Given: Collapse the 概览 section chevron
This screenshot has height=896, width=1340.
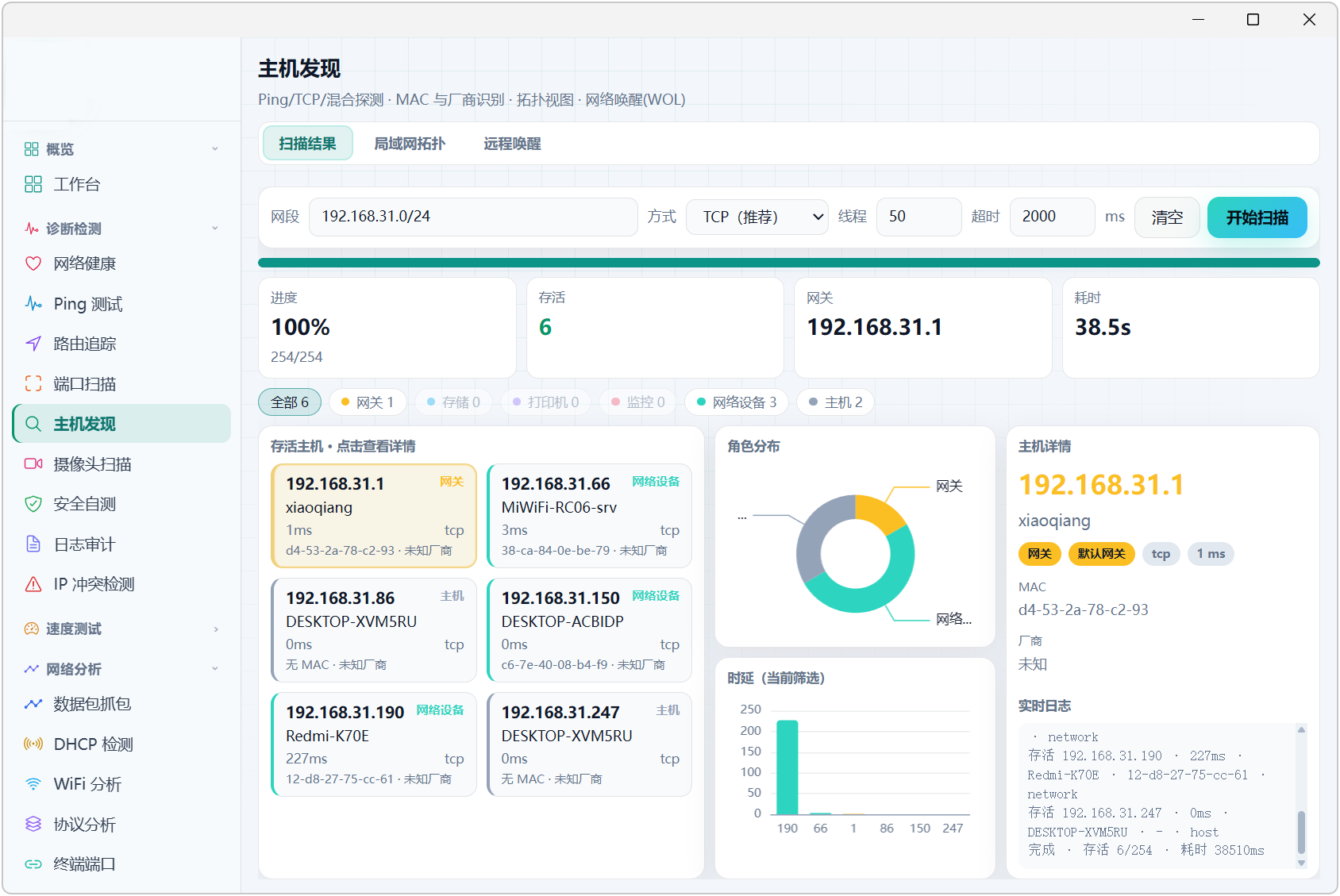Looking at the screenshot, I should (x=215, y=149).
